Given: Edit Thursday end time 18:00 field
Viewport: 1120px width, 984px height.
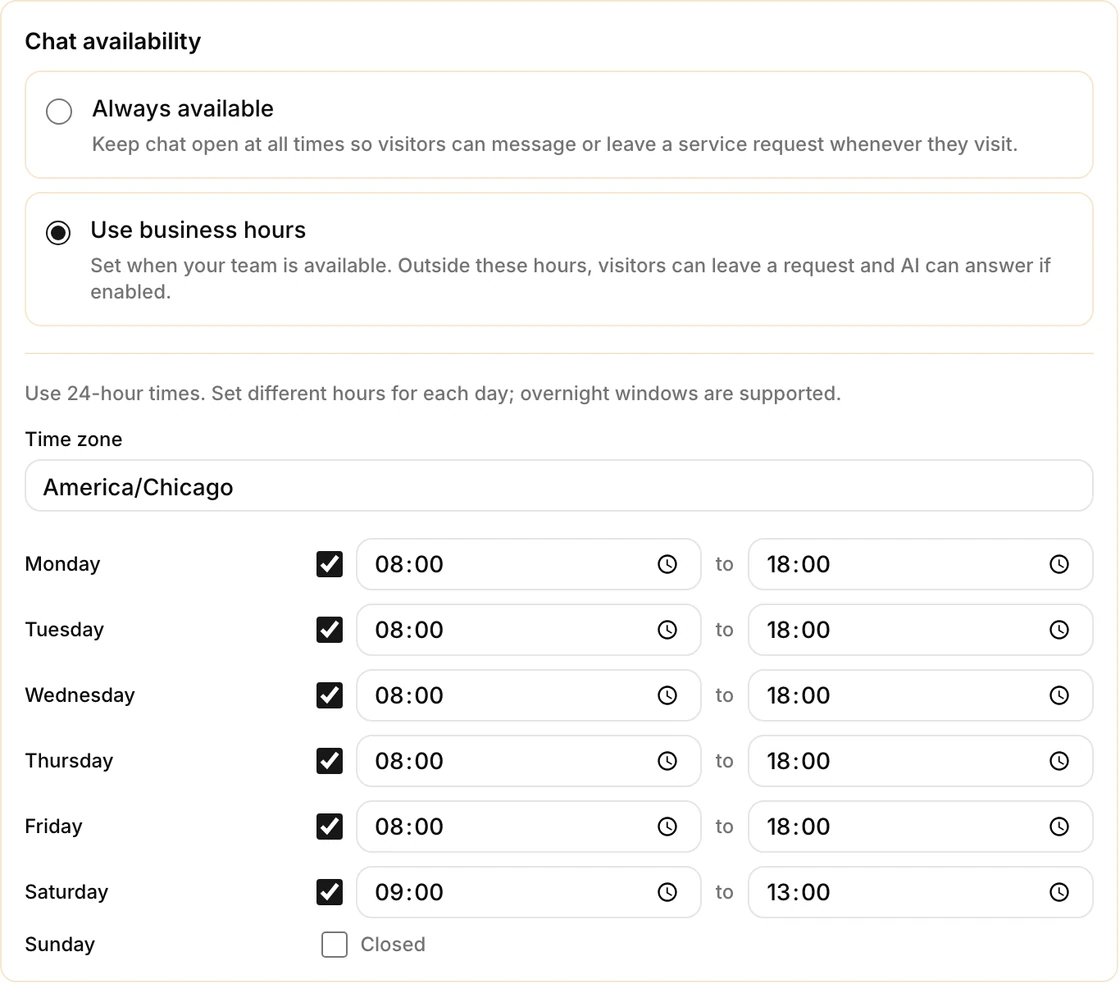Looking at the screenshot, I should (921, 761).
